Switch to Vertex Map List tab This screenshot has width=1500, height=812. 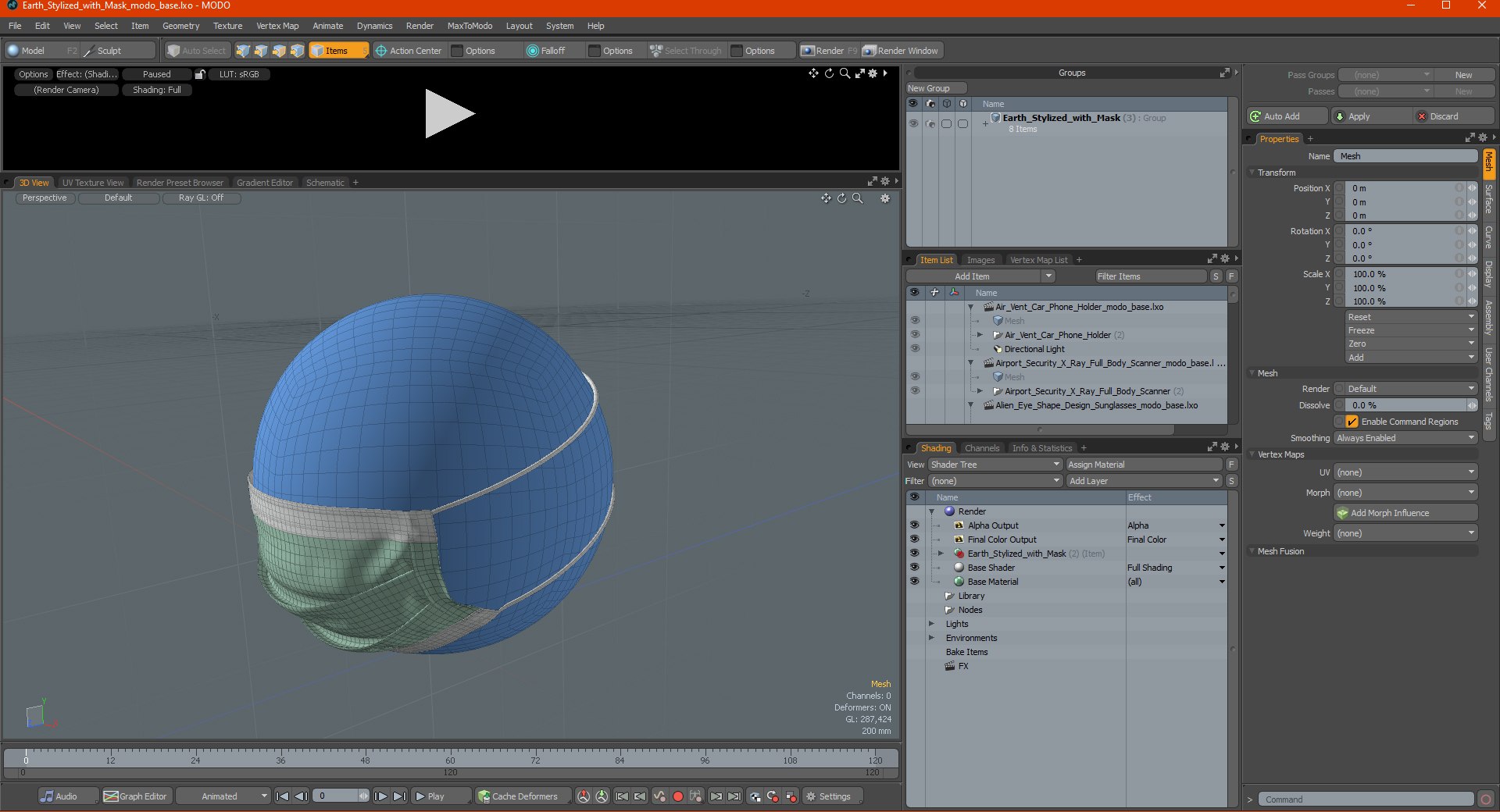[1038, 260]
